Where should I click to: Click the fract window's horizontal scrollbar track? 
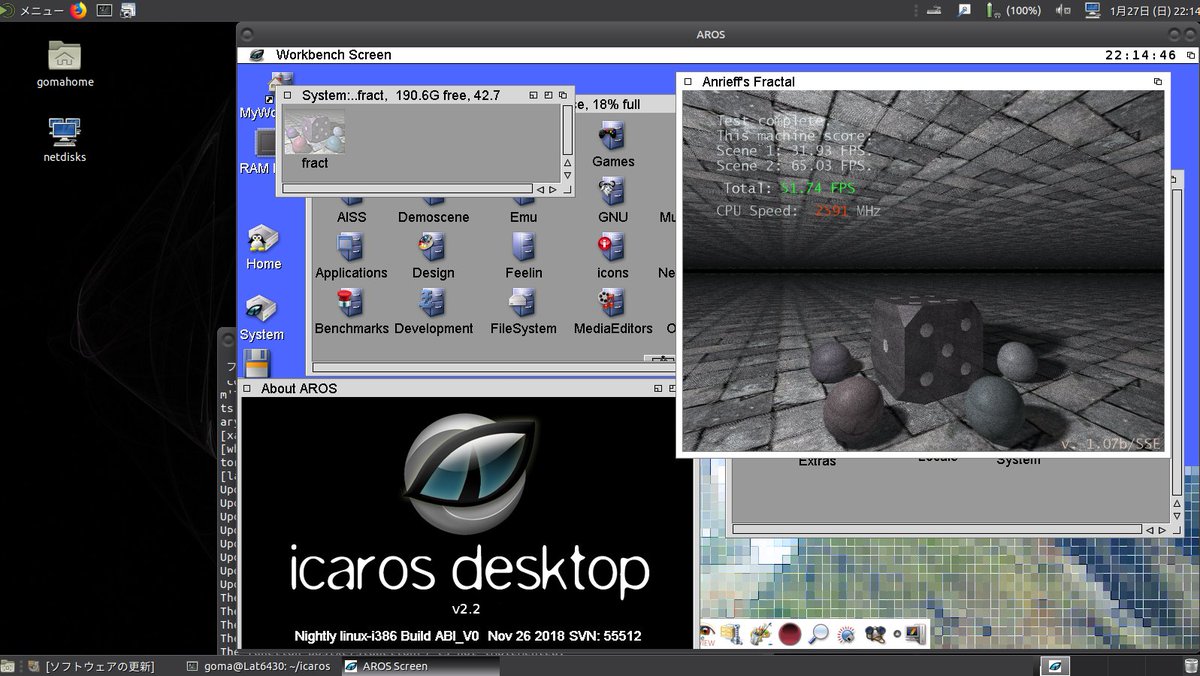pos(408,188)
